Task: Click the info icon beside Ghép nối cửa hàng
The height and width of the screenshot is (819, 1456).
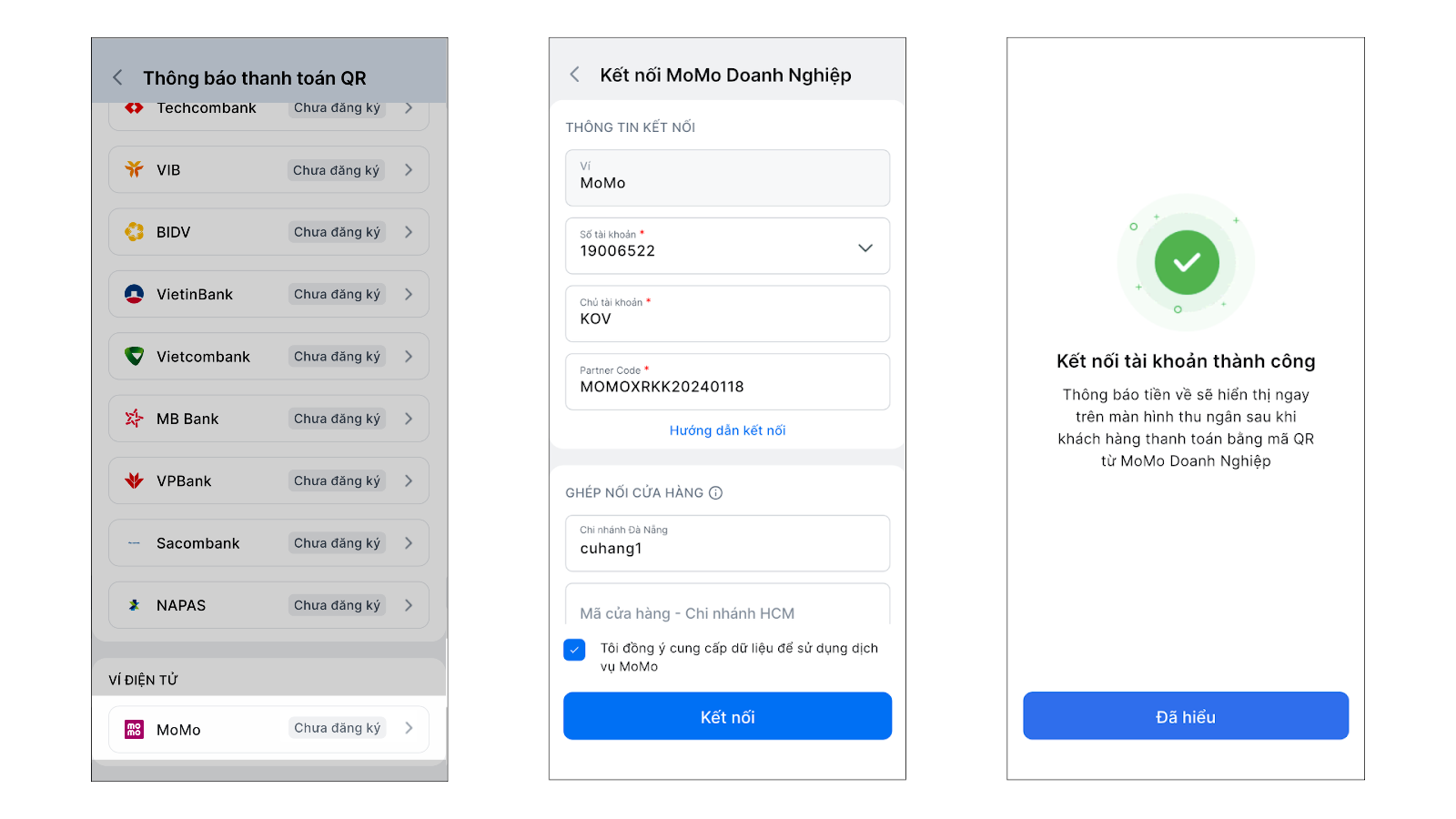Action: (716, 493)
